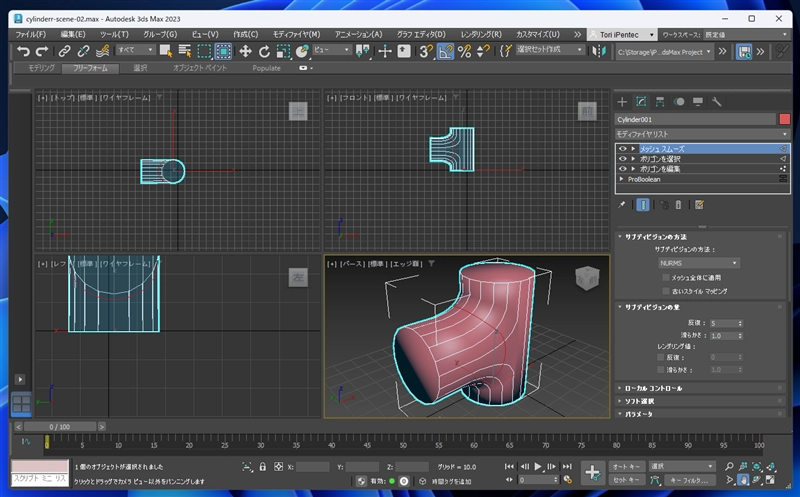The width and height of the screenshot is (800, 497).
Task: Open the モディファイヤ リスト dropdown
Action: click(702, 134)
